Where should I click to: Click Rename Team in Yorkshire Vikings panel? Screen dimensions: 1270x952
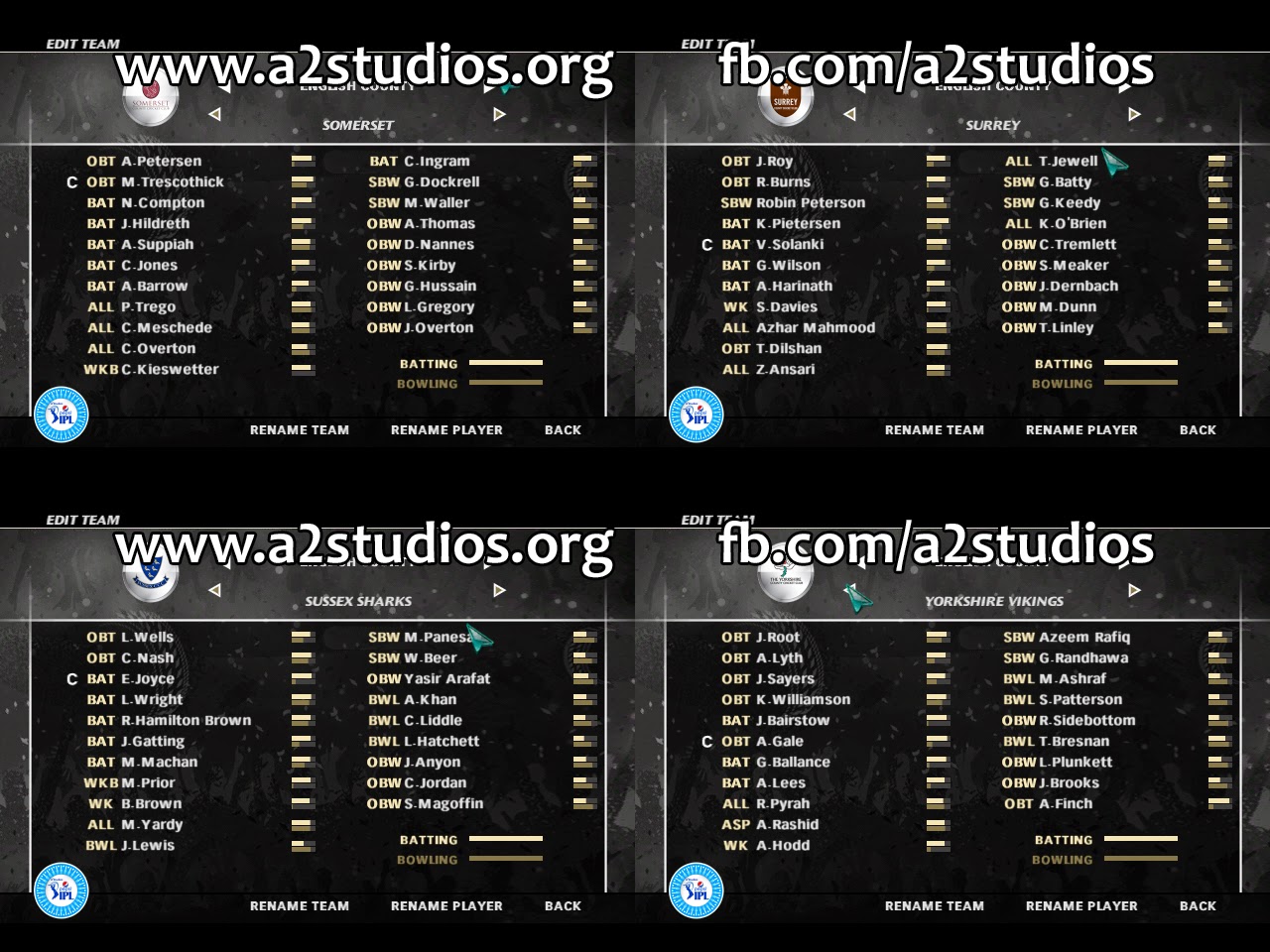(935, 905)
